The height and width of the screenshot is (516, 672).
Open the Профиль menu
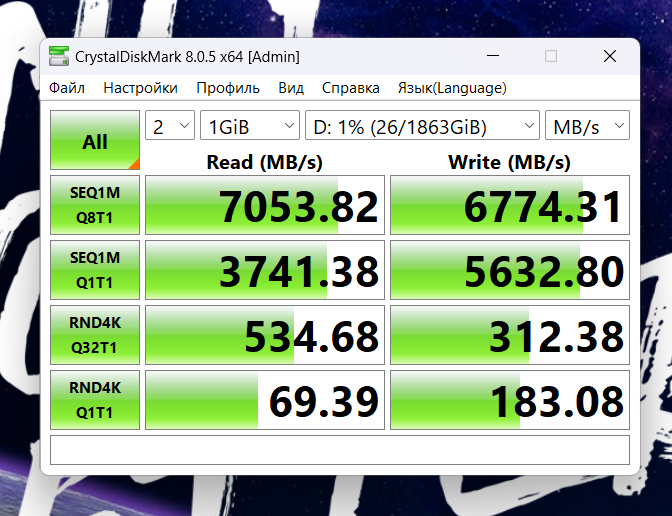[228, 88]
